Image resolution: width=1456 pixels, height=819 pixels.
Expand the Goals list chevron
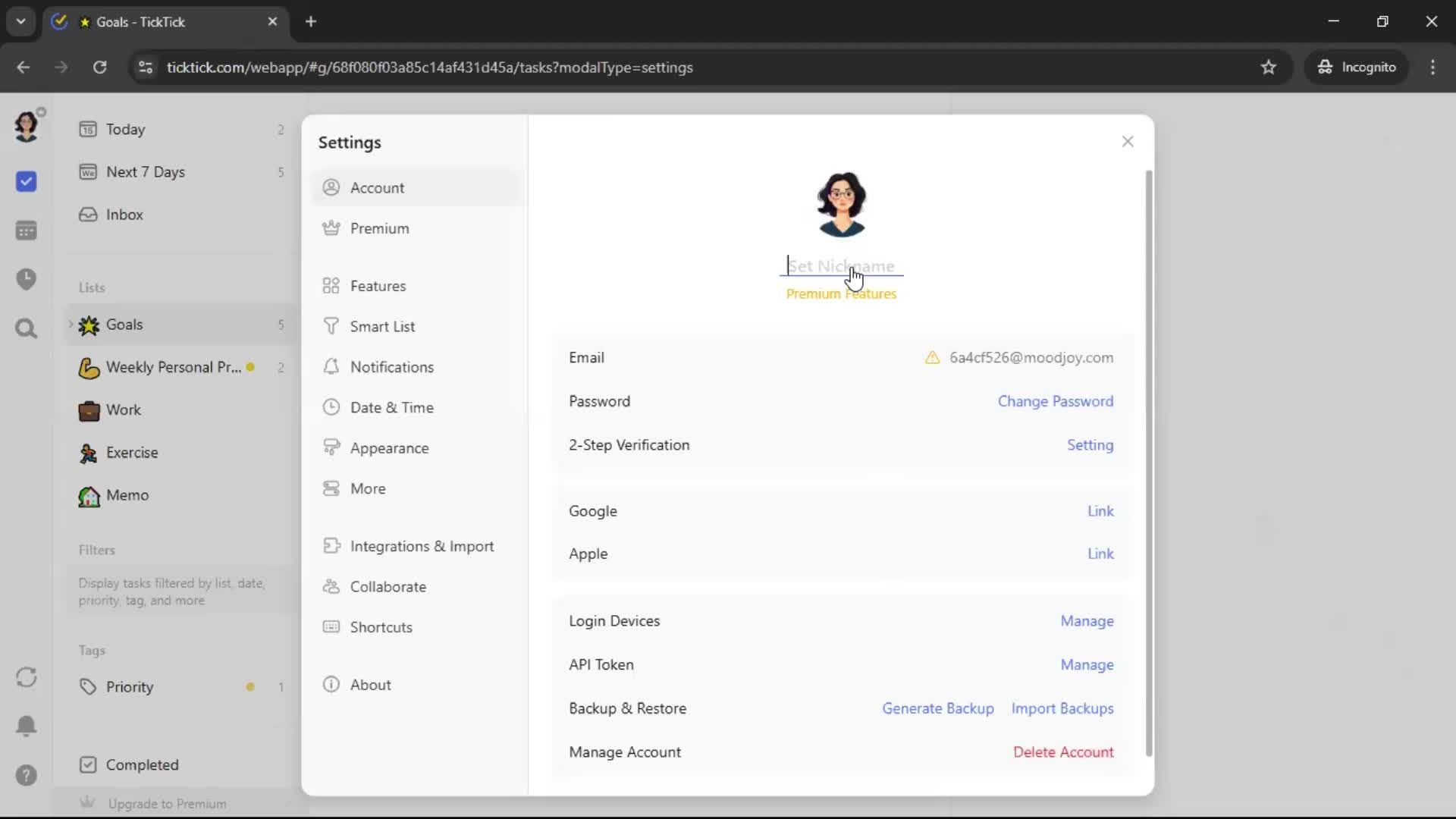(x=71, y=325)
